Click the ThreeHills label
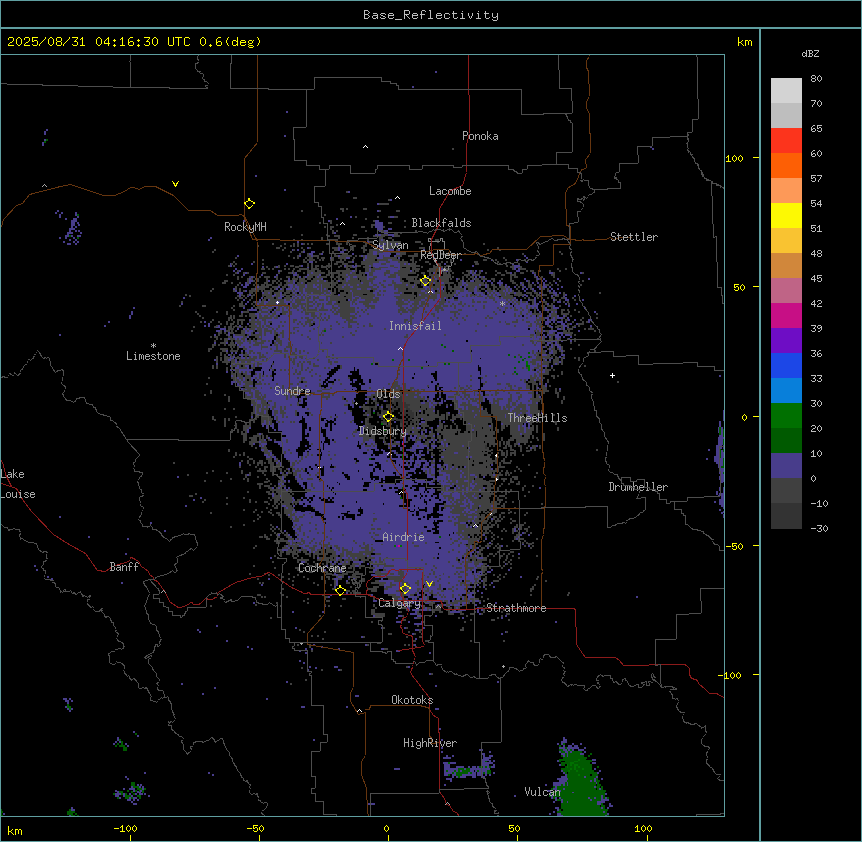This screenshot has width=862, height=842. [x=537, y=418]
